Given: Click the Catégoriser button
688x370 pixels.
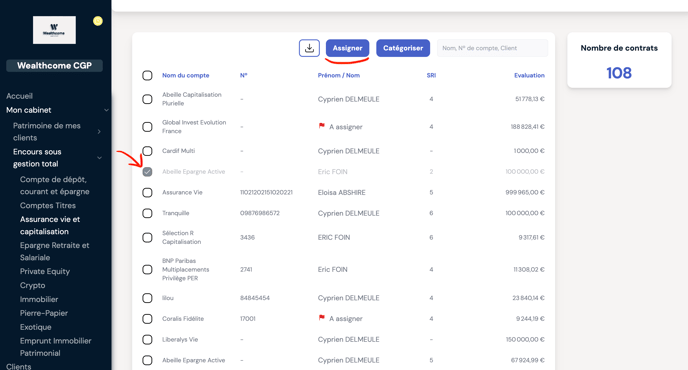Looking at the screenshot, I should 403,48.
